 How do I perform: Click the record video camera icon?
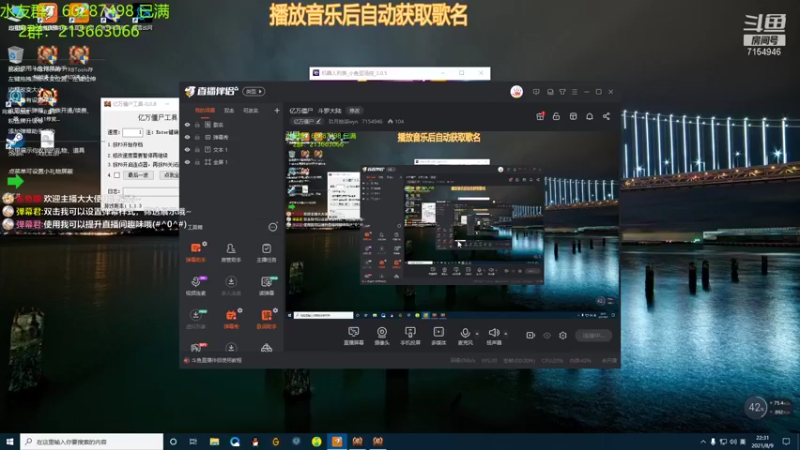tap(530, 335)
